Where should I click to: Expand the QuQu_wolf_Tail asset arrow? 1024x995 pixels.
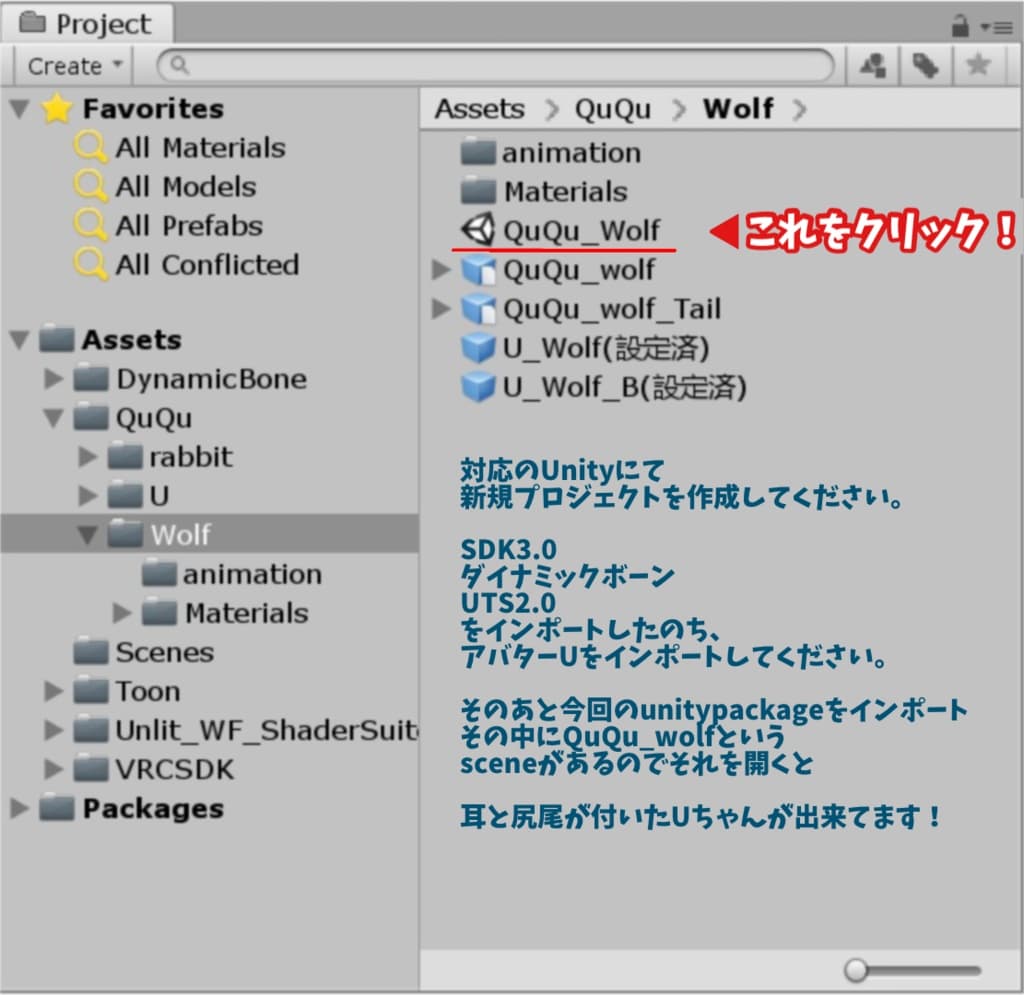pyautogui.click(x=441, y=309)
